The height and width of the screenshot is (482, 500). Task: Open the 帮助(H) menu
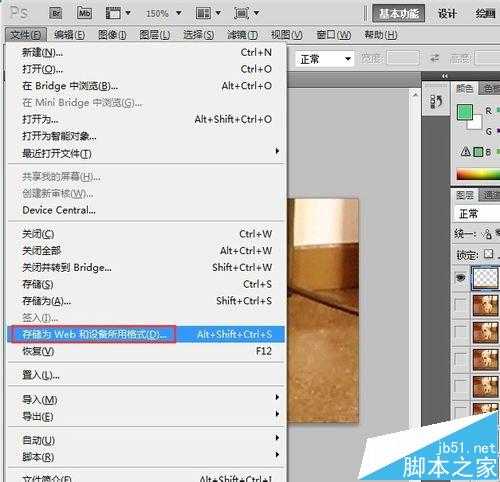coord(381,34)
